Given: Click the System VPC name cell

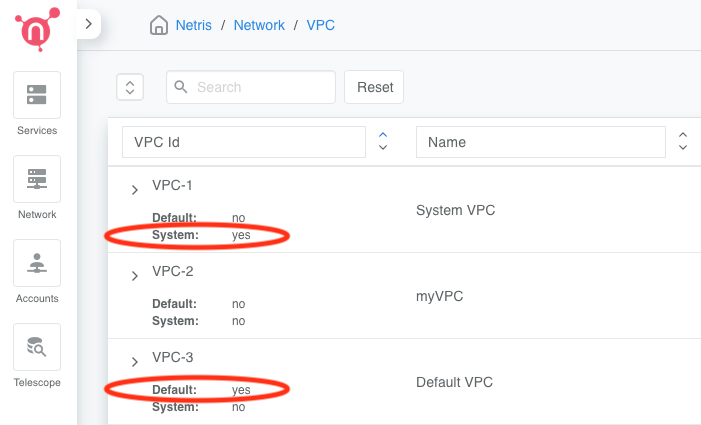Looking at the screenshot, I should tap(456, 210).
